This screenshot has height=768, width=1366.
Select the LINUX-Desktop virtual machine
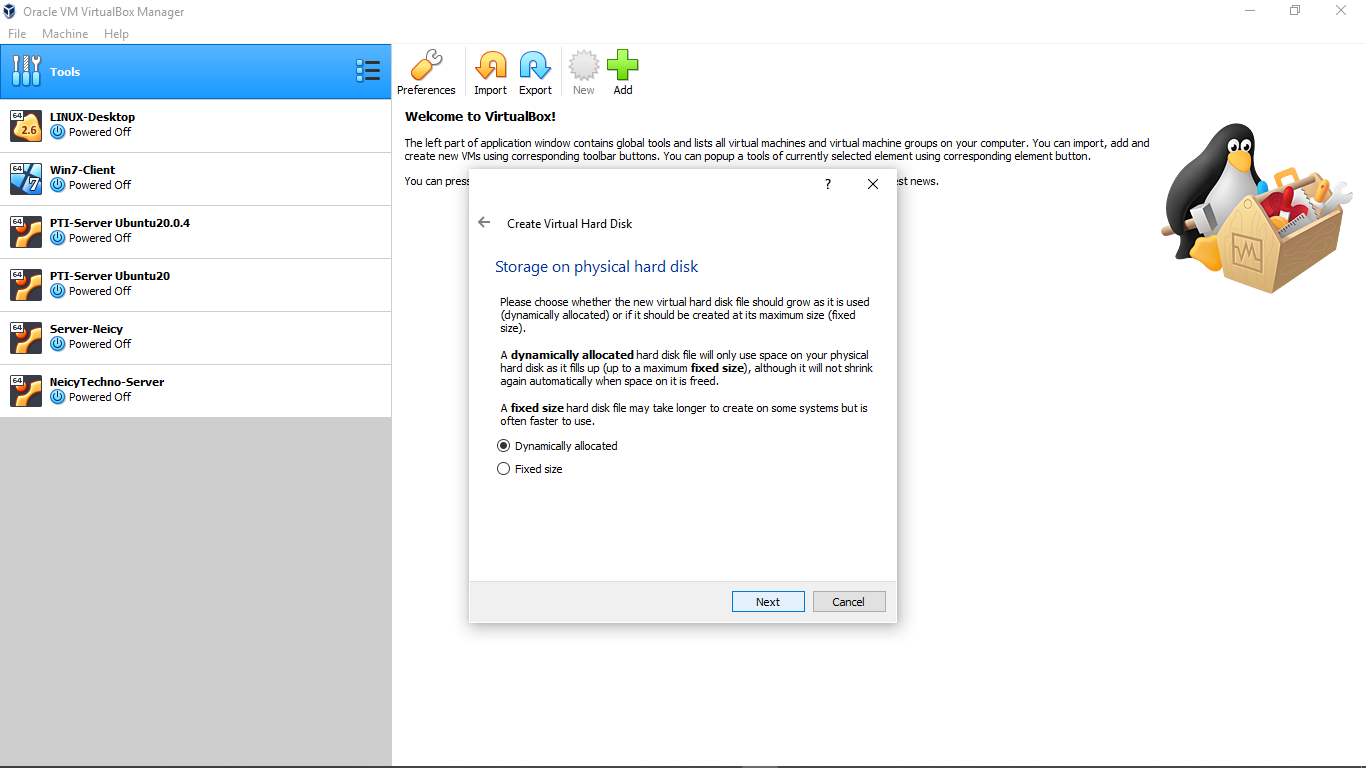(x=196, y=125)
